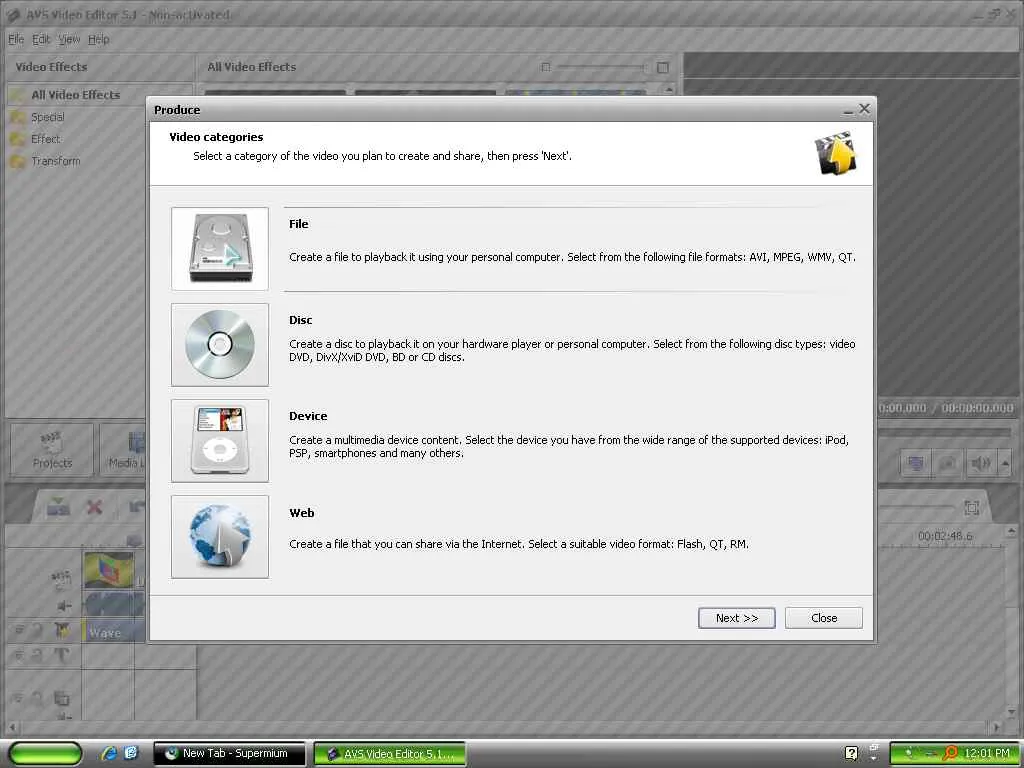Select the Wave effect clip on timeline
Screen dimensions: 1024x768
tap(114, 632)
